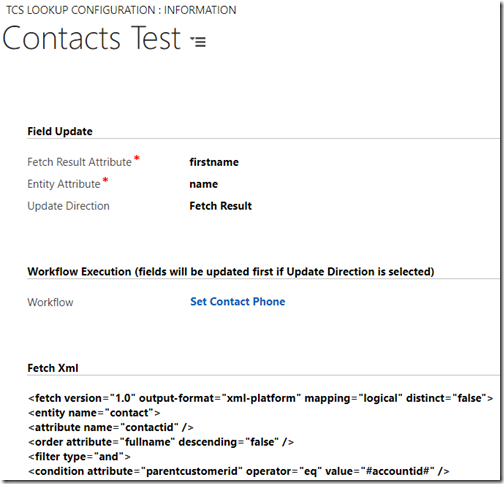Image resolution: width=504 pixels, height=484 pixels.
Task: Click the condition attribute parentcustomerid line
Action: click(x=239, y=471)
